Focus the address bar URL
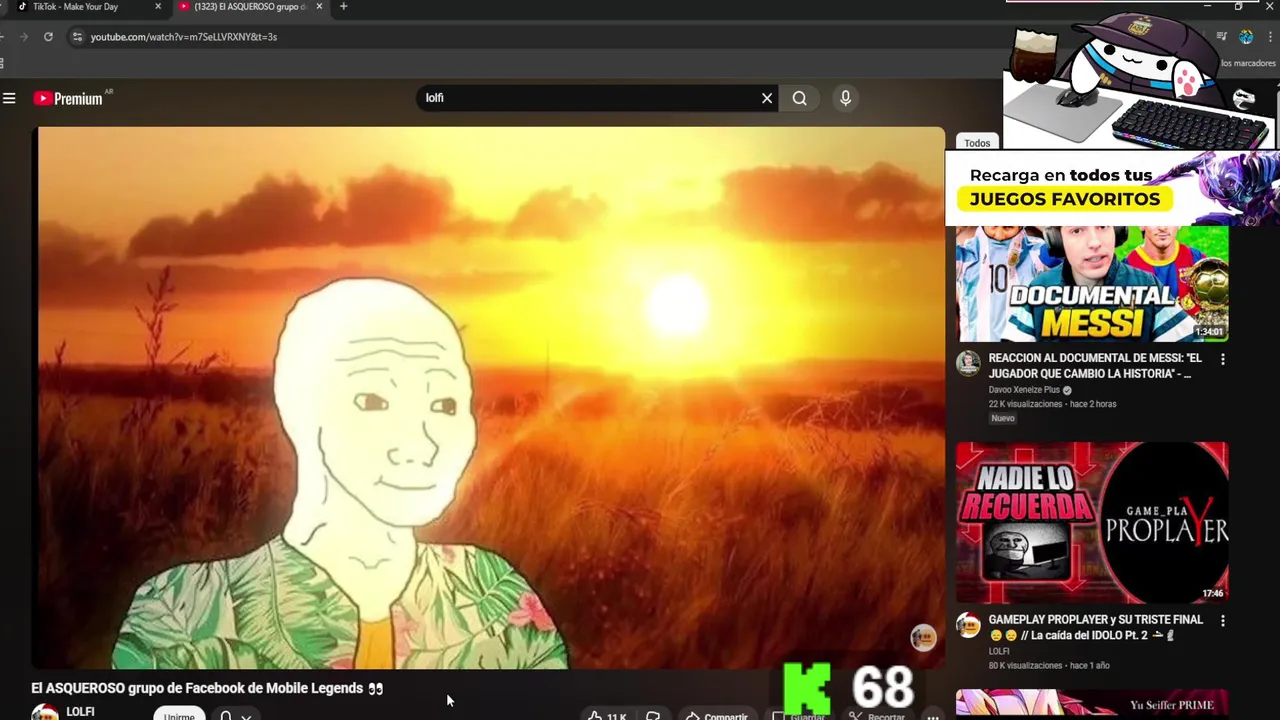The image size is (1280, 720). point(184,37)
